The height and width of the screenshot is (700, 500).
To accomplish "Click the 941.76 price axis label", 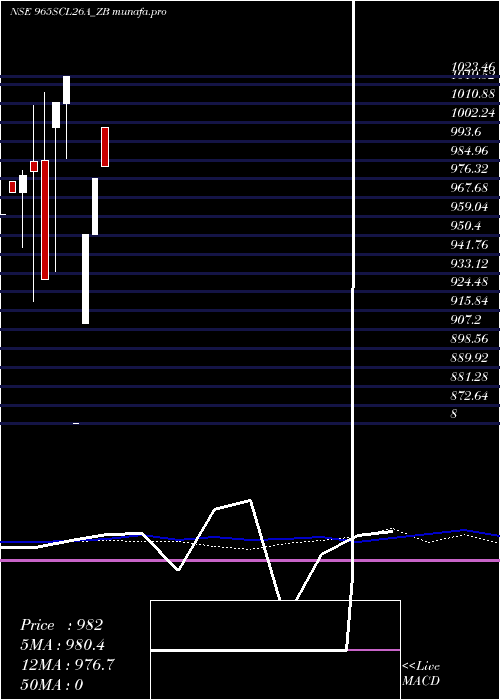I will point(469,245).
